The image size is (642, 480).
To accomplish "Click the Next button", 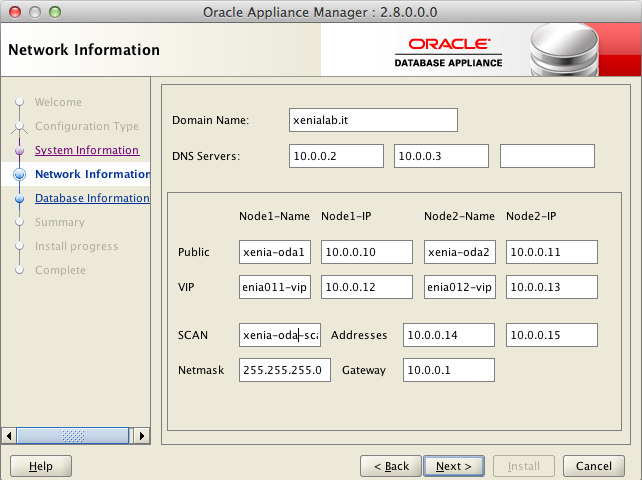I will (454, 466).
